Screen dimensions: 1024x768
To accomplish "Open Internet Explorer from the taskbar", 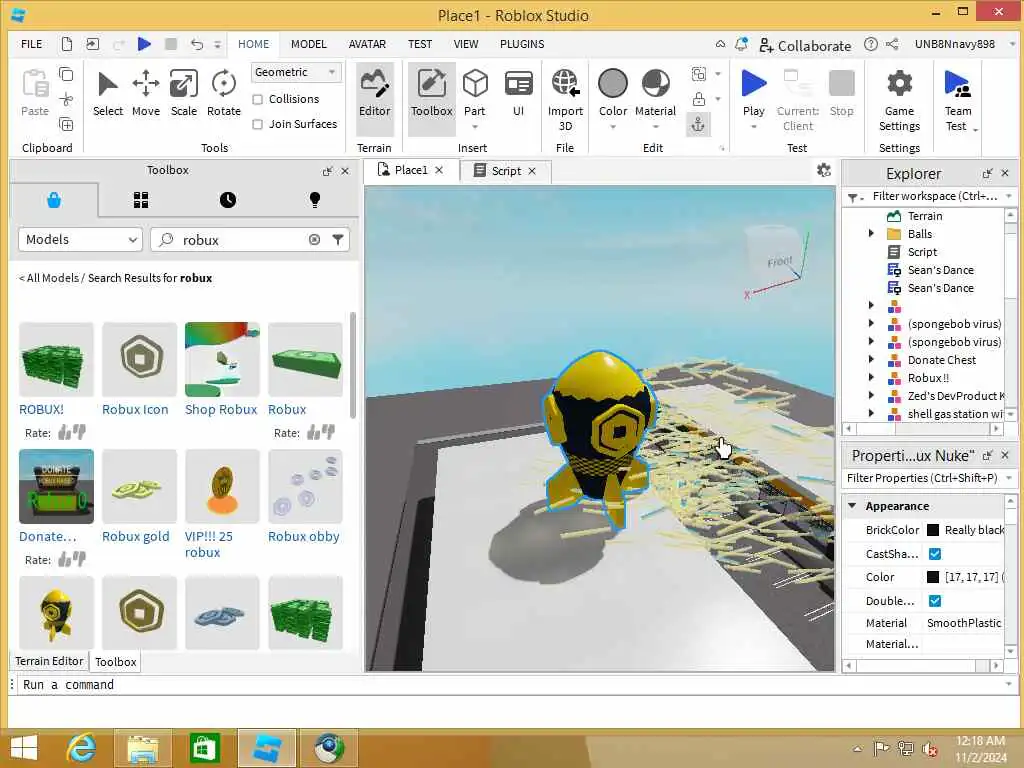I will [x=80, y=748].
